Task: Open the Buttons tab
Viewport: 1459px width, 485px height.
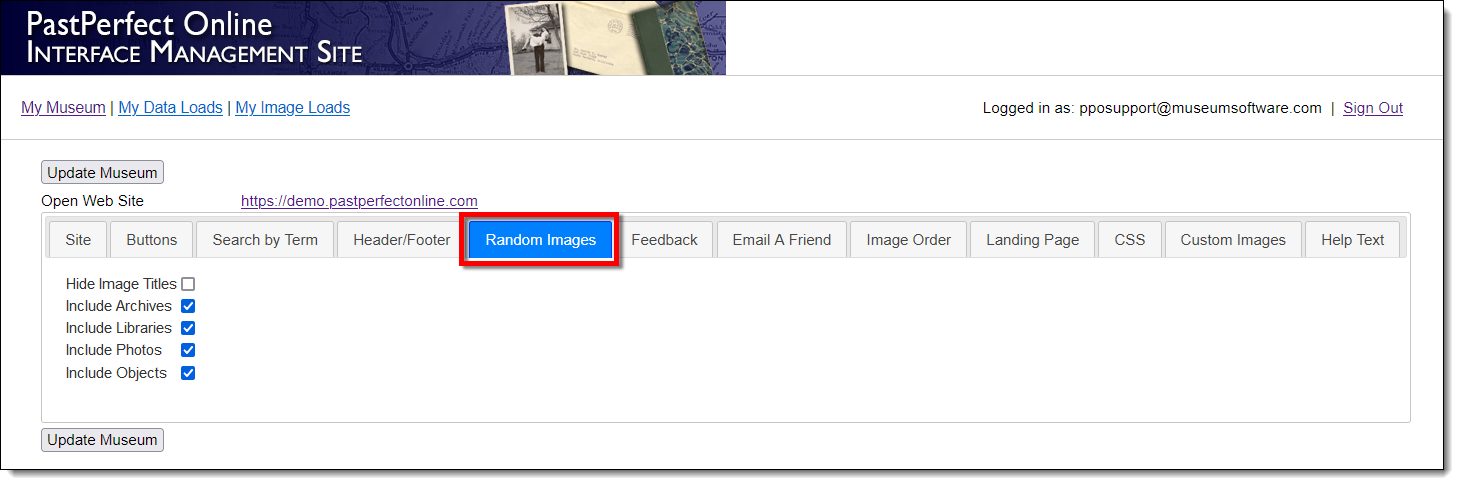Action: click(151, 240)
